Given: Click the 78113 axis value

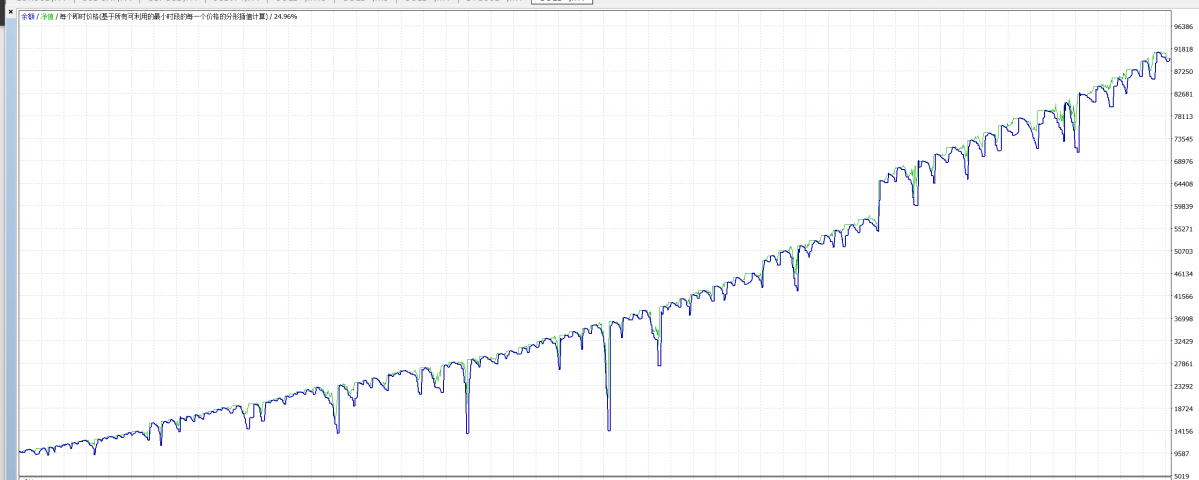Looking at the screenshot, I should (x=1183, y=117).
